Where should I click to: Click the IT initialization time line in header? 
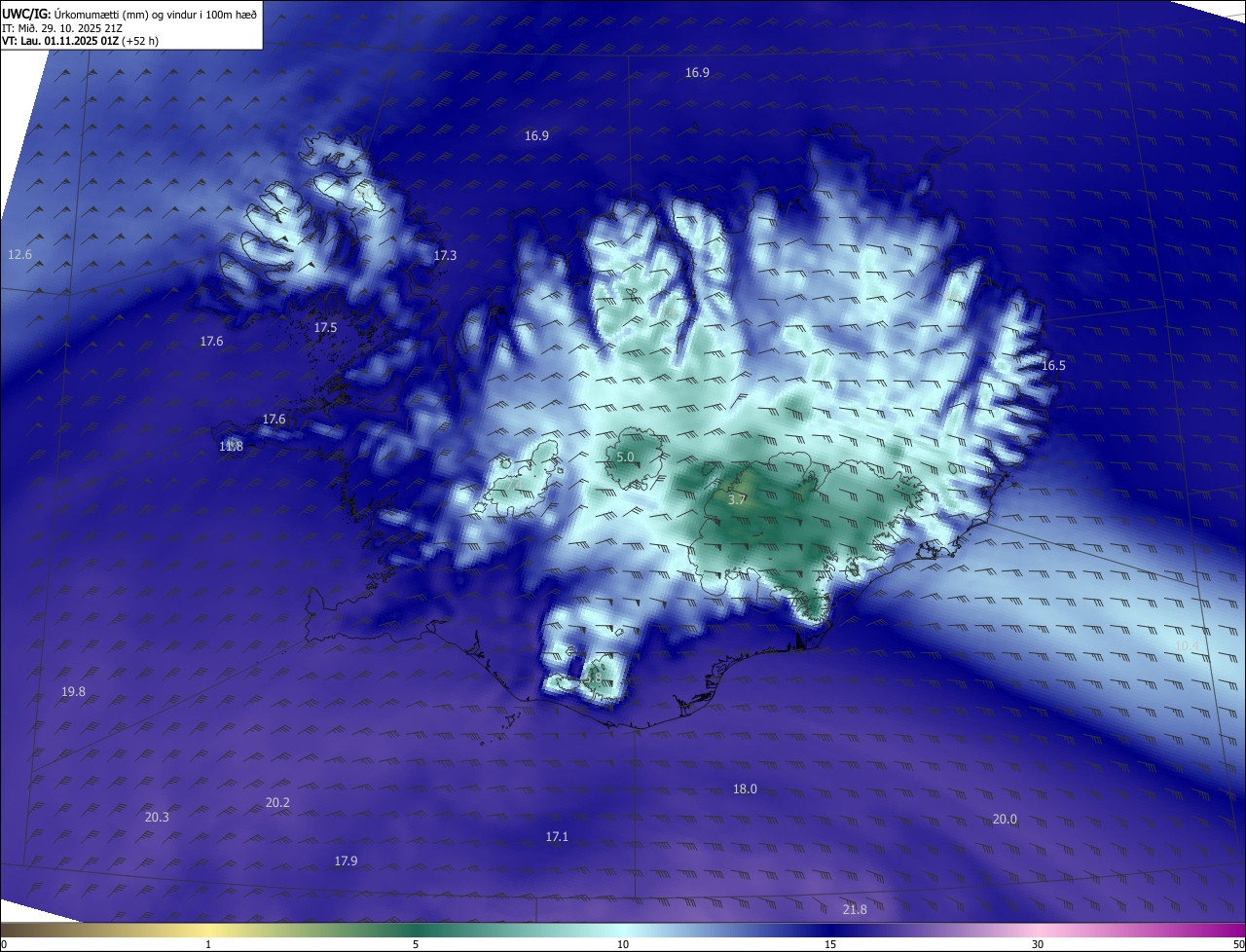[61, 28]
